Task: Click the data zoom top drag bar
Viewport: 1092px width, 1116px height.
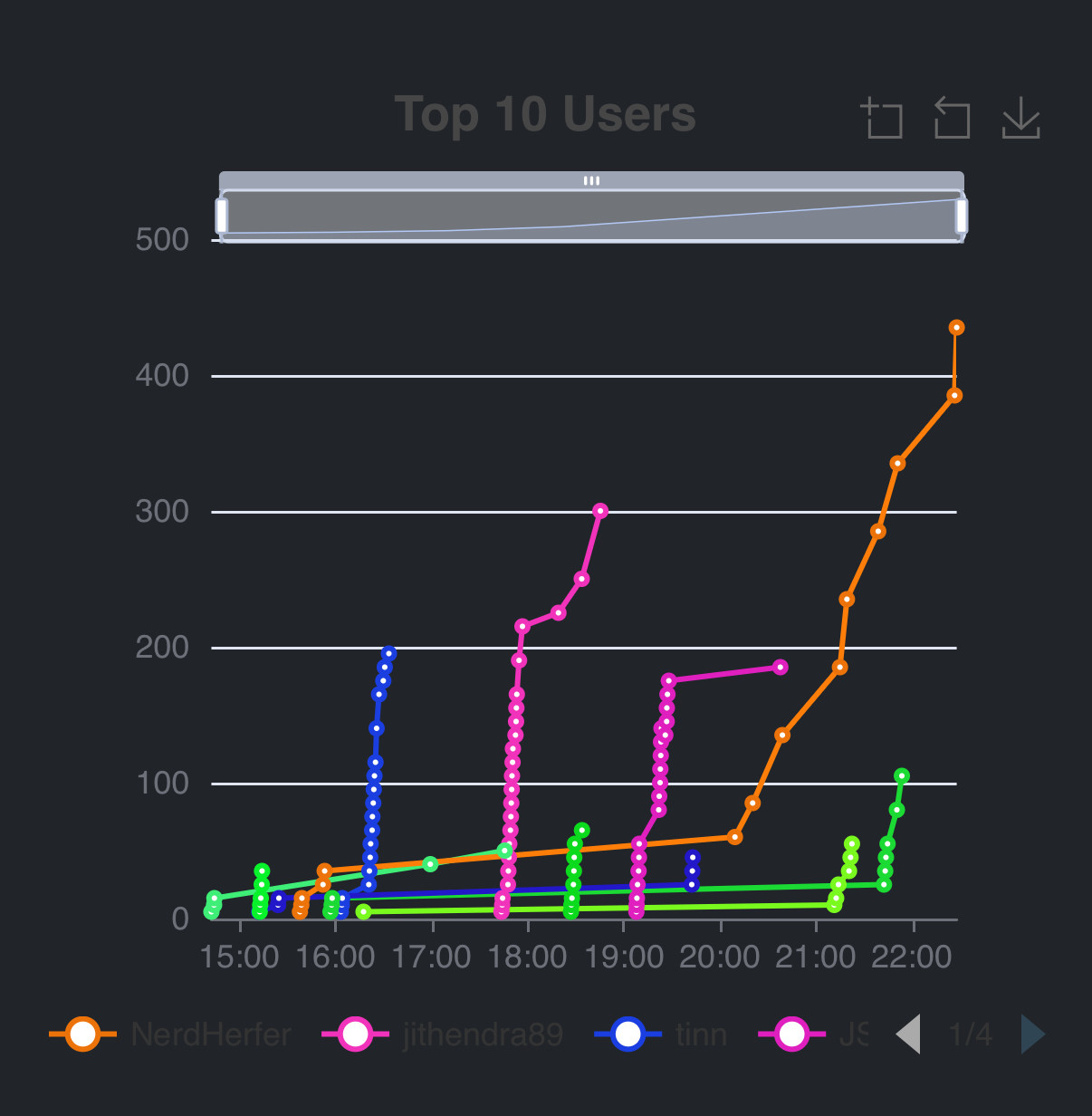Action: [591, 180]
